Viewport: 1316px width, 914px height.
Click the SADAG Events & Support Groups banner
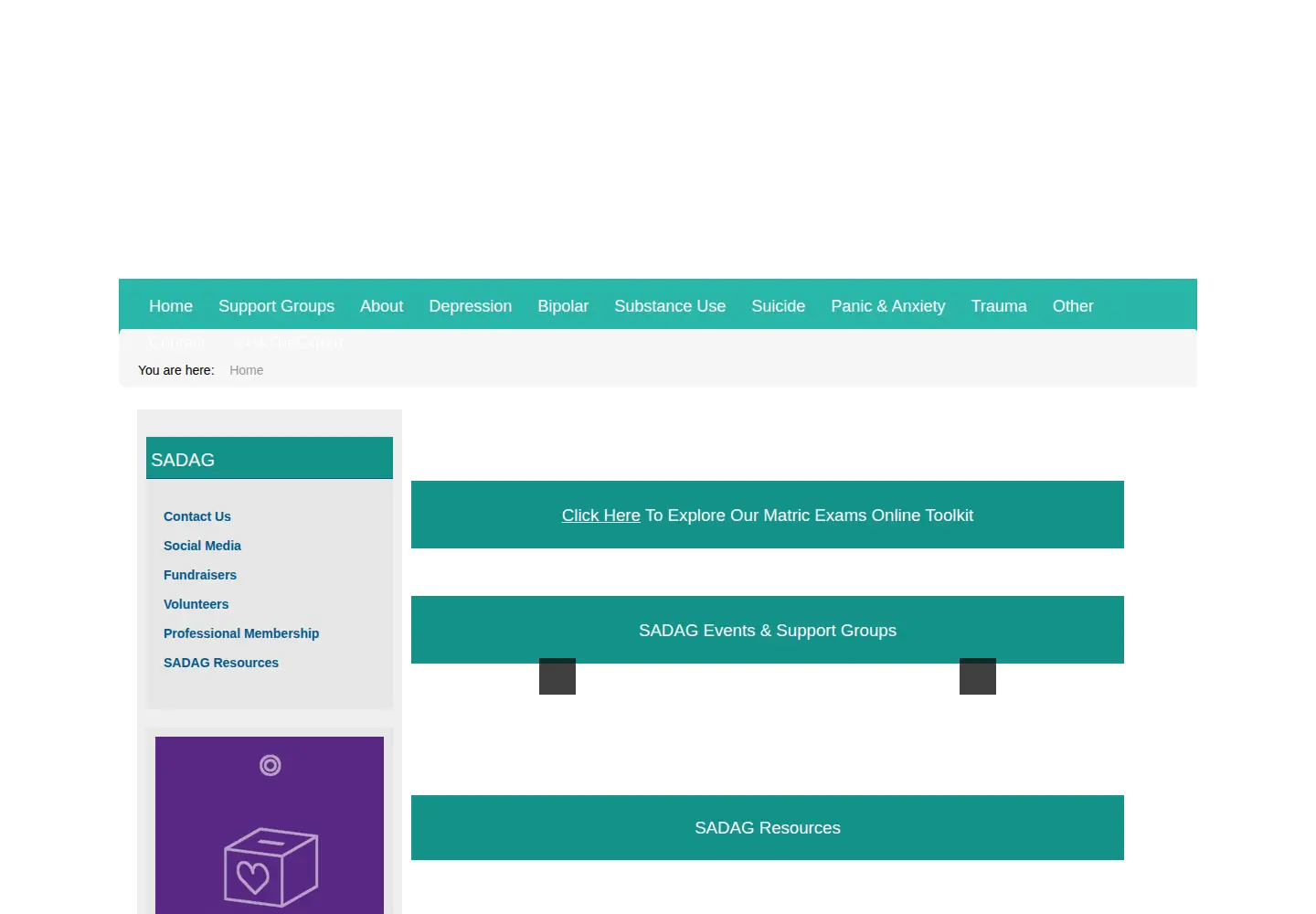pos(768,630)
